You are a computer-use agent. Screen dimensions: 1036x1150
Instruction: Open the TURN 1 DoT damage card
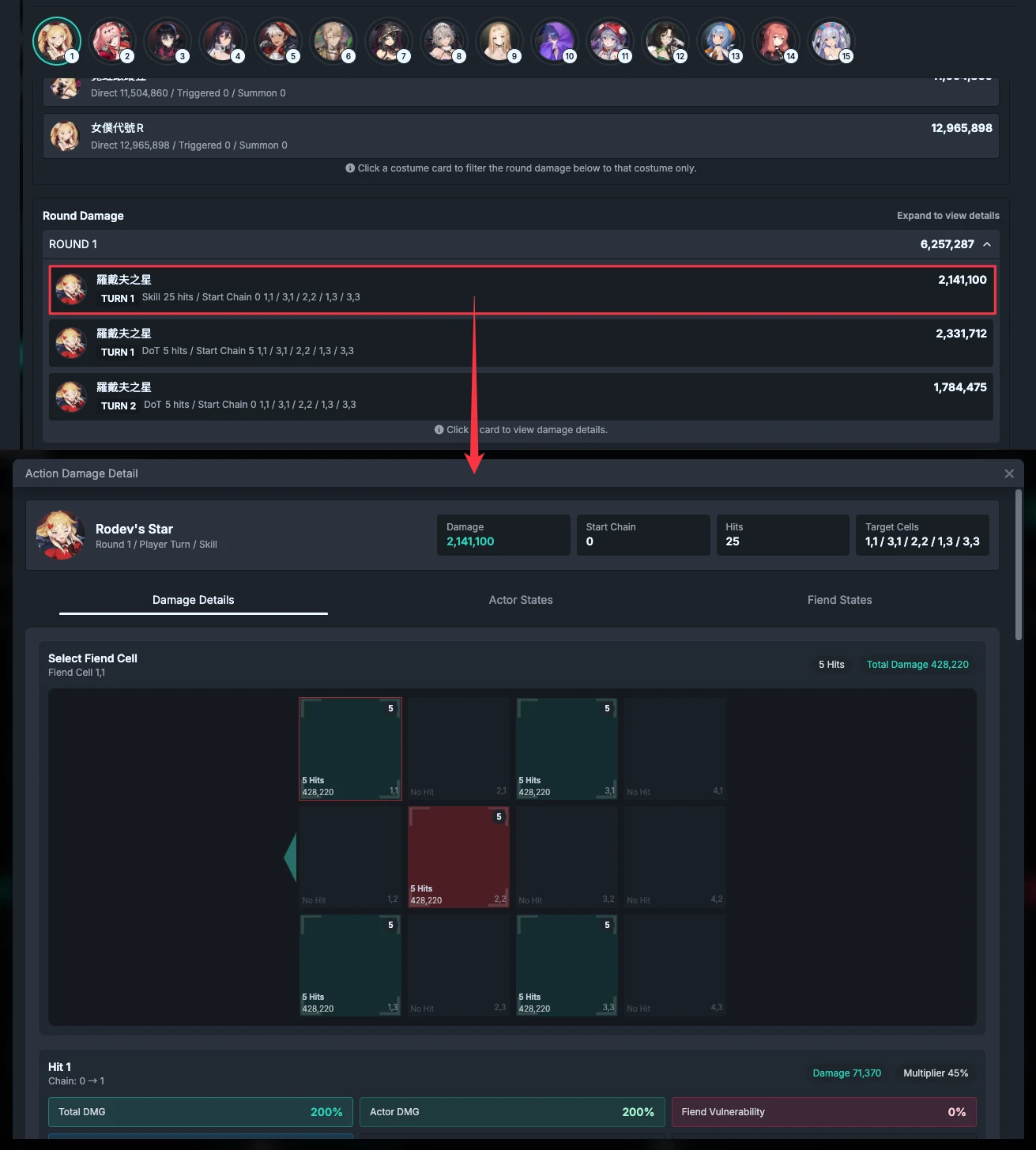tap(521, 342)
